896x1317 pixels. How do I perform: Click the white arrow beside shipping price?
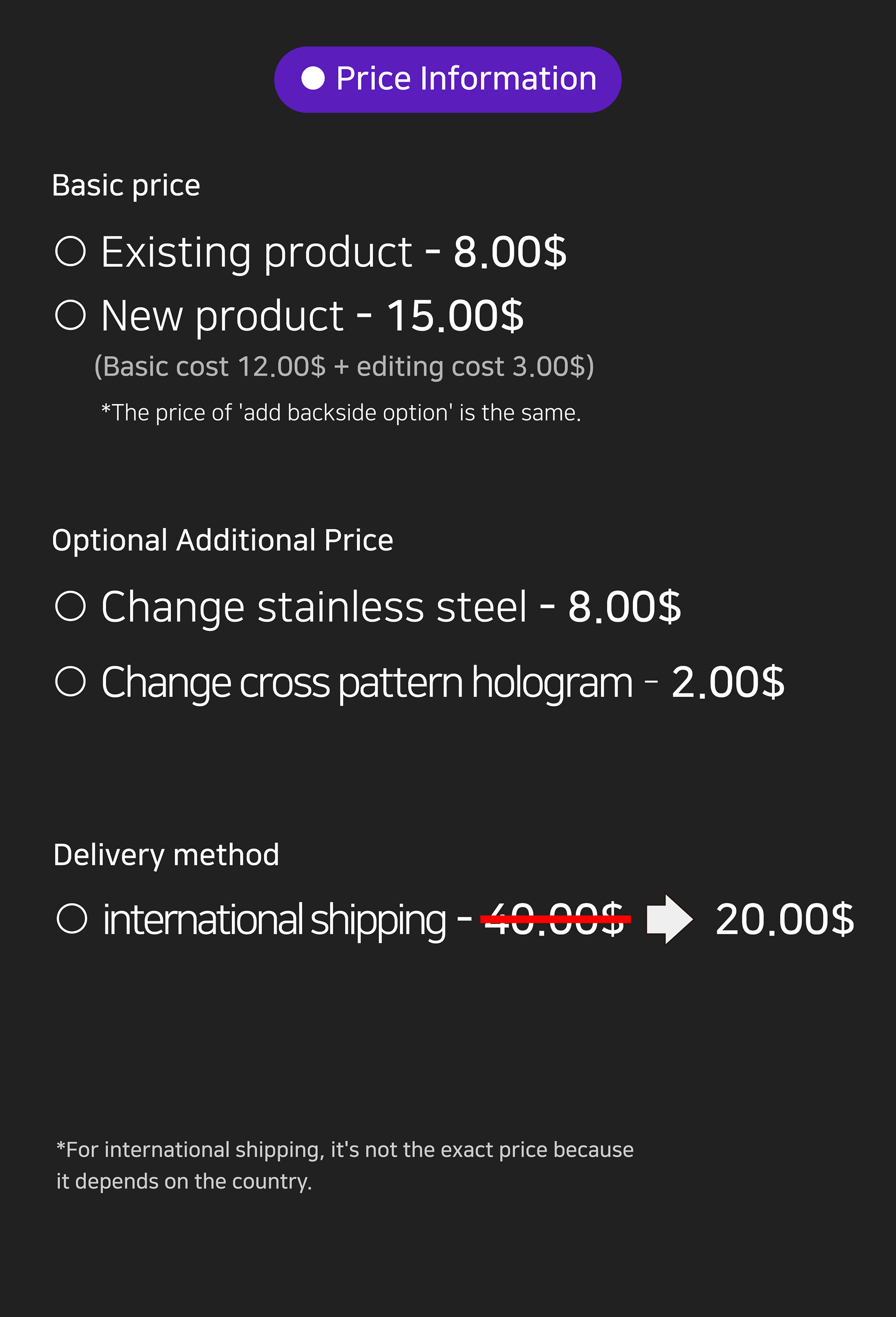click(669, 918)
